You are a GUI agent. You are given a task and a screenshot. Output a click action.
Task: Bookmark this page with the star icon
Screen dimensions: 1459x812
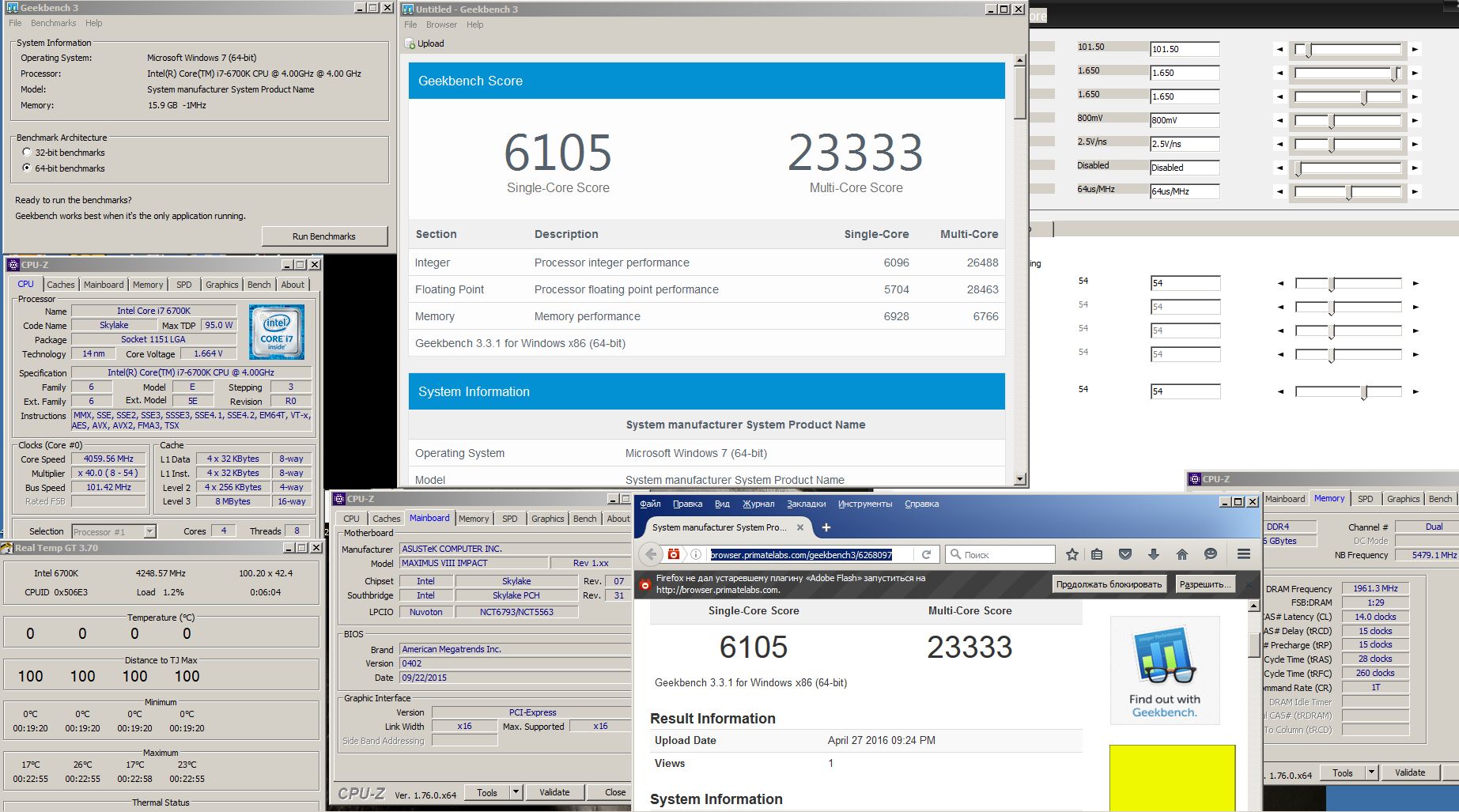[1072, 554]
